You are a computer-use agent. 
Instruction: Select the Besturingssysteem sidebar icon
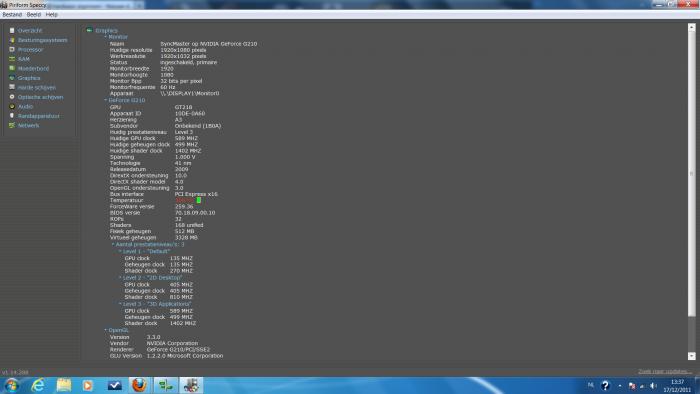(x=12, y=40)
